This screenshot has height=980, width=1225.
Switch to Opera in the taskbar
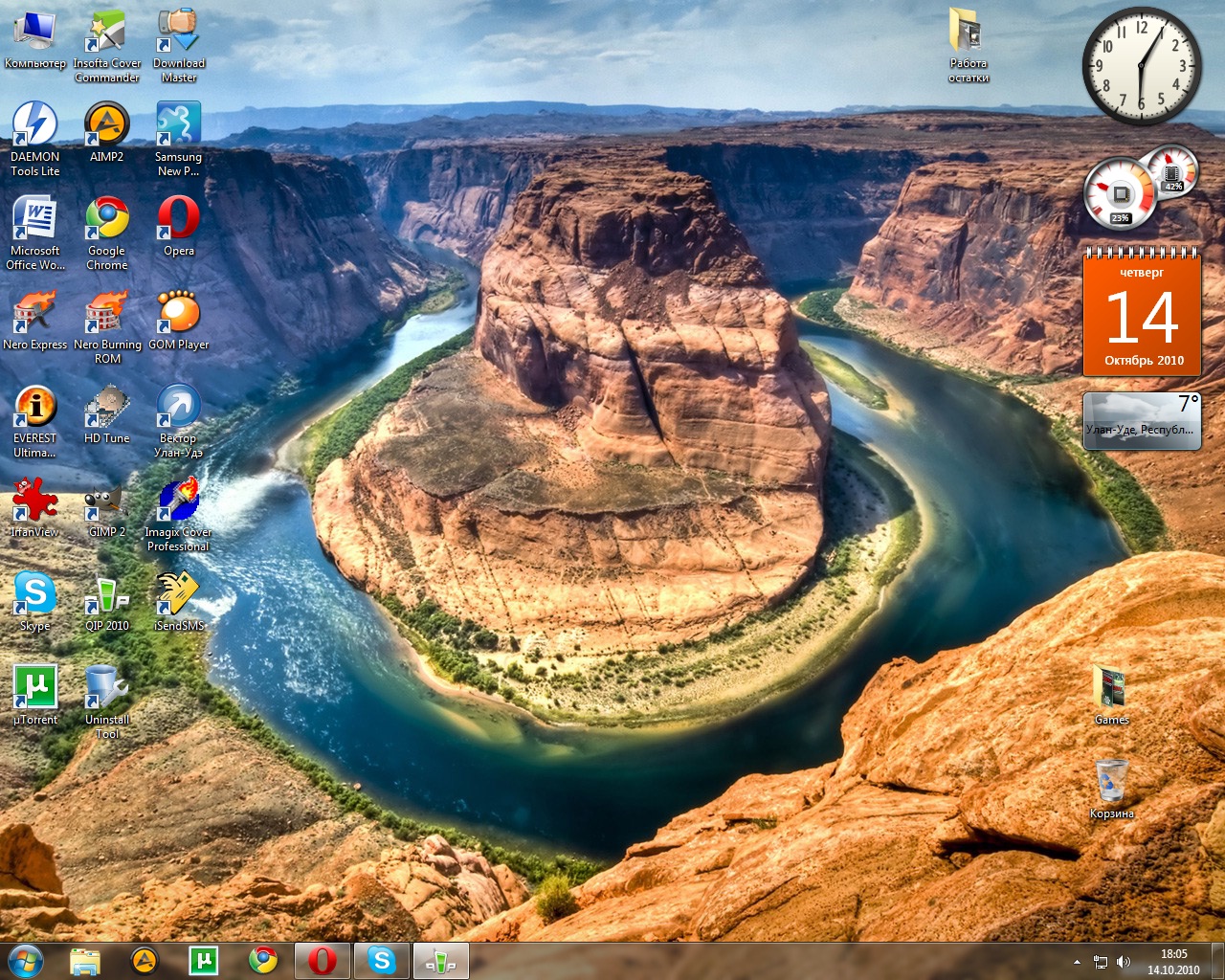[322, 960]
